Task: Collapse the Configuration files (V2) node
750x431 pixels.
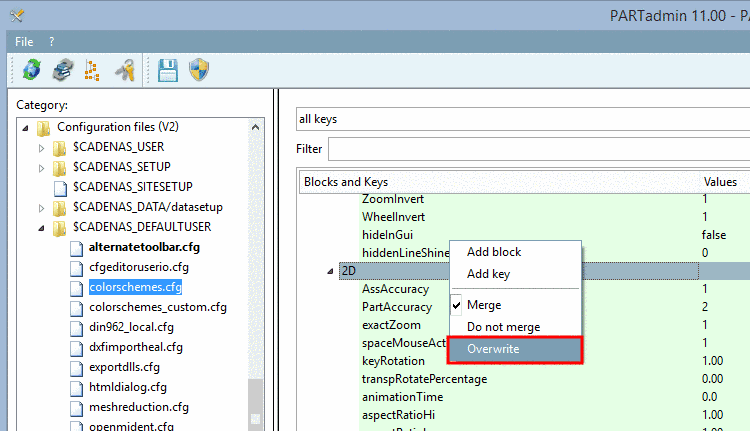Action: click(x=25, y=128)
